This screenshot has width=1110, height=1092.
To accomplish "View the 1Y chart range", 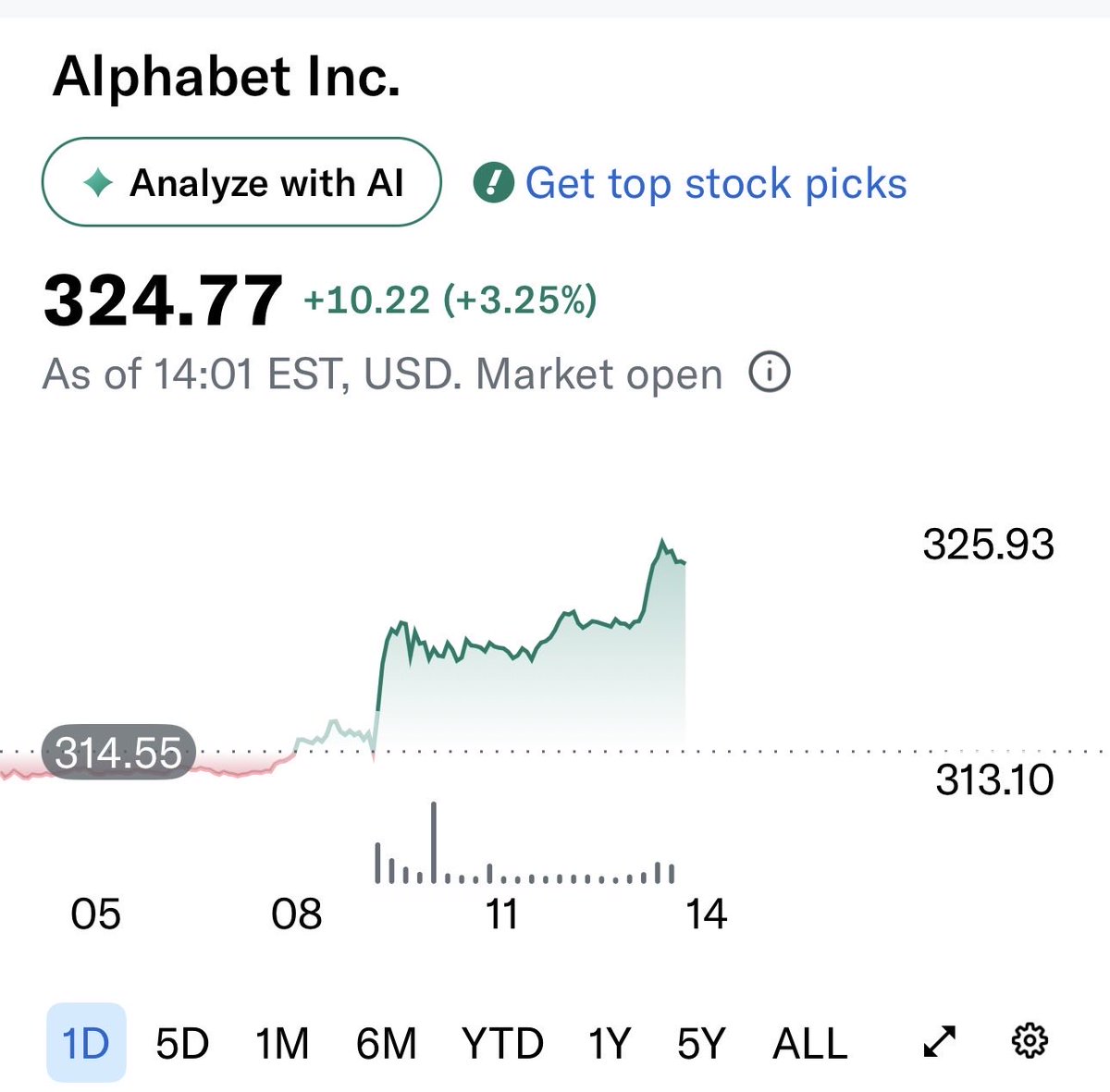I will [x=610, y=1043].
